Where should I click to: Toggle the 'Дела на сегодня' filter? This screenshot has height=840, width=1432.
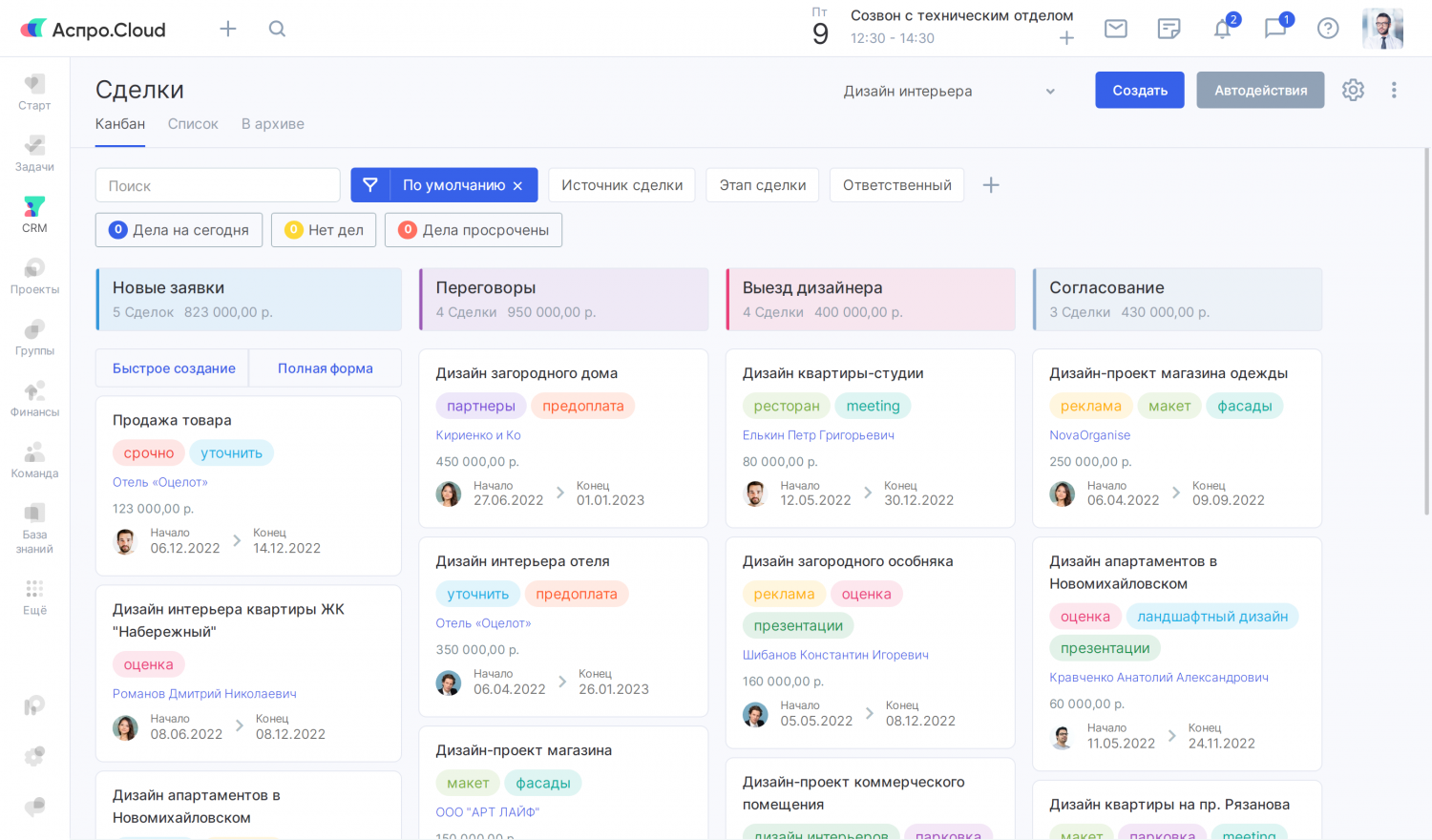point(179,230)
